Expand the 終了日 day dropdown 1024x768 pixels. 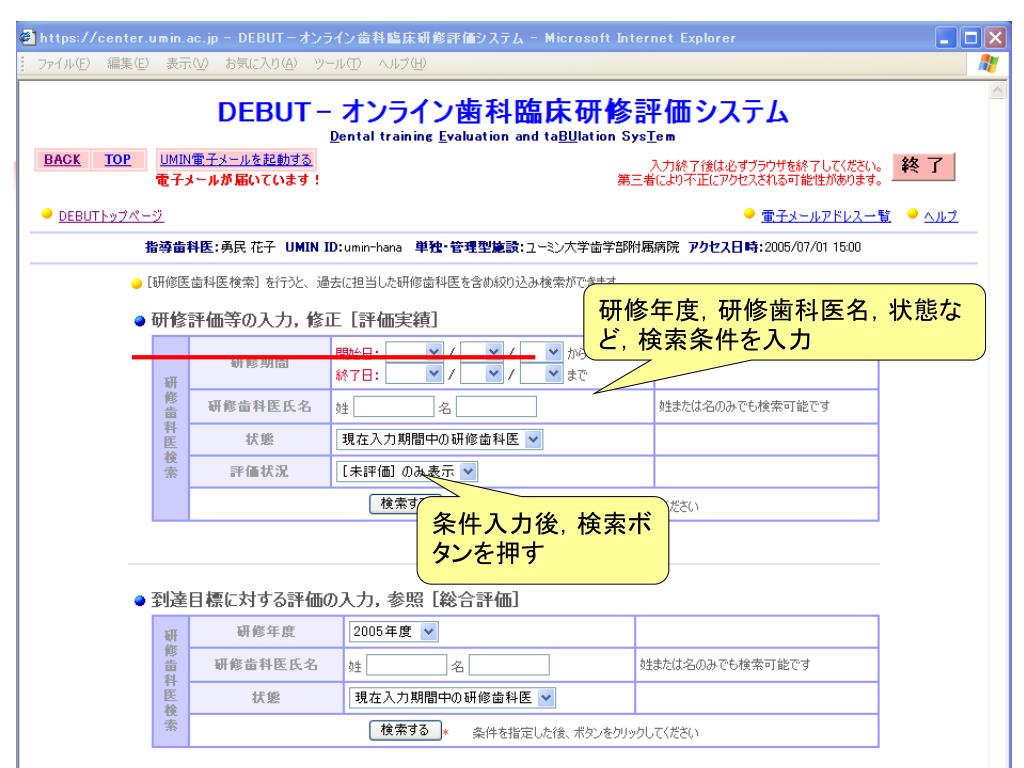[x=541, y=374]
